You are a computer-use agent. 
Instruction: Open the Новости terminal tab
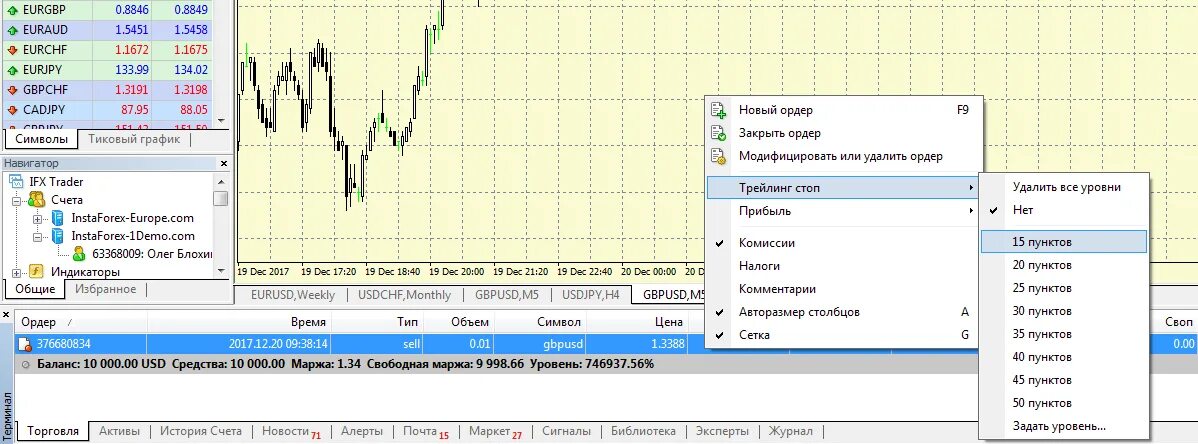(290, 431)
